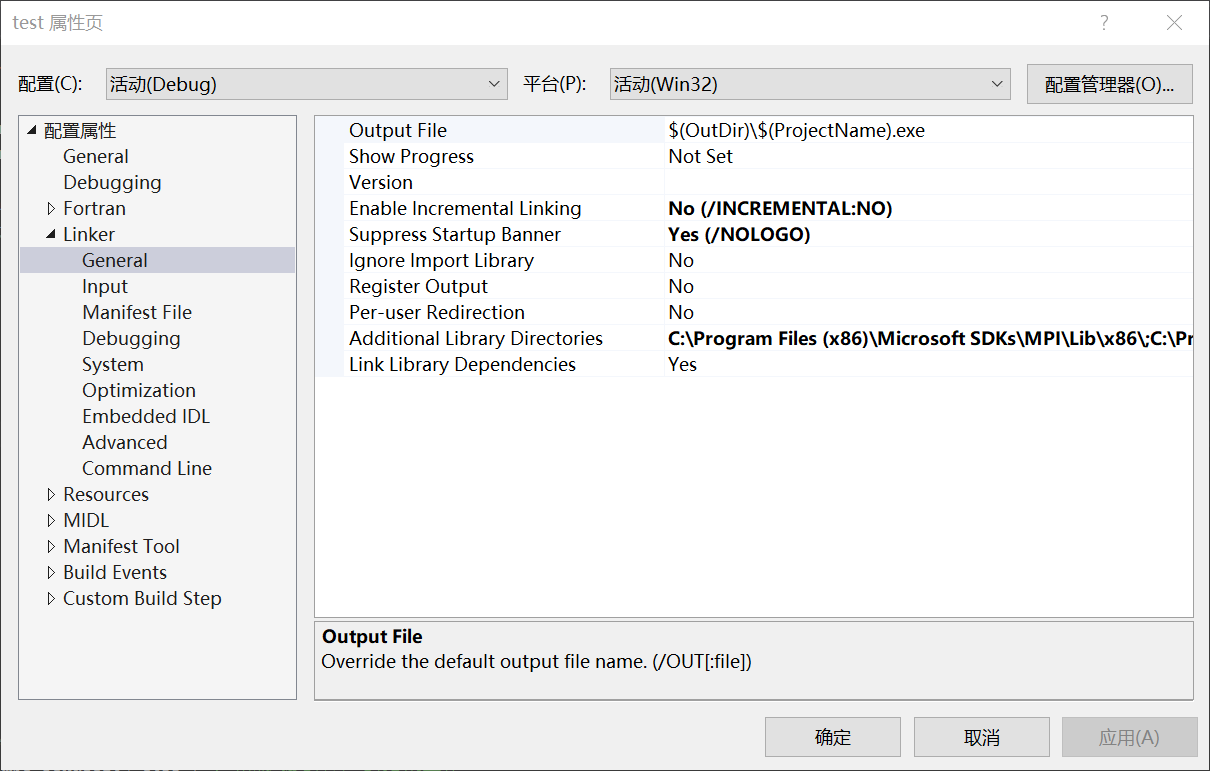Select the Enable Incremental Linking property row
This screenshot has height=771, width=1210.
point(465,208)
